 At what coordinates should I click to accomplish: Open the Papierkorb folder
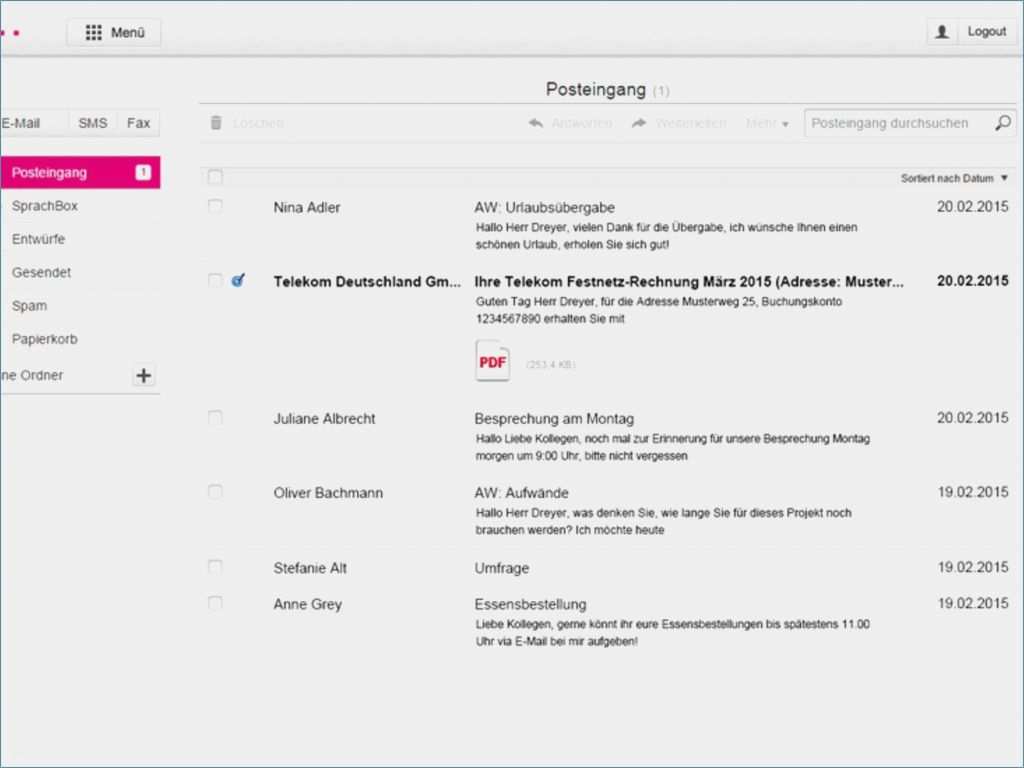click(x=45, y=339)
